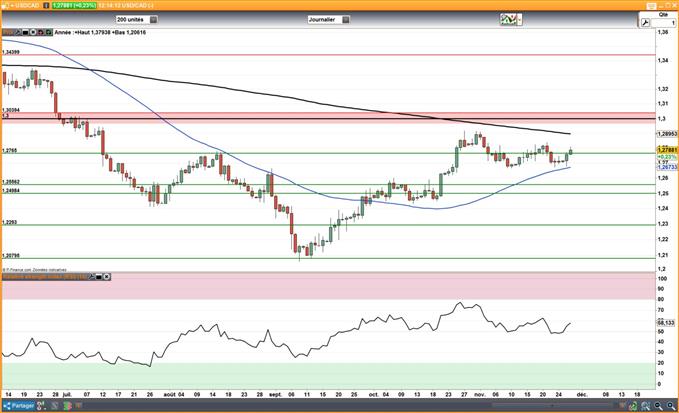Image resolution: width=679 pixels, height=413 pixels.
Task: Click the 1,25662 level label
Action: pyautogui.click(x=11, y=182)
